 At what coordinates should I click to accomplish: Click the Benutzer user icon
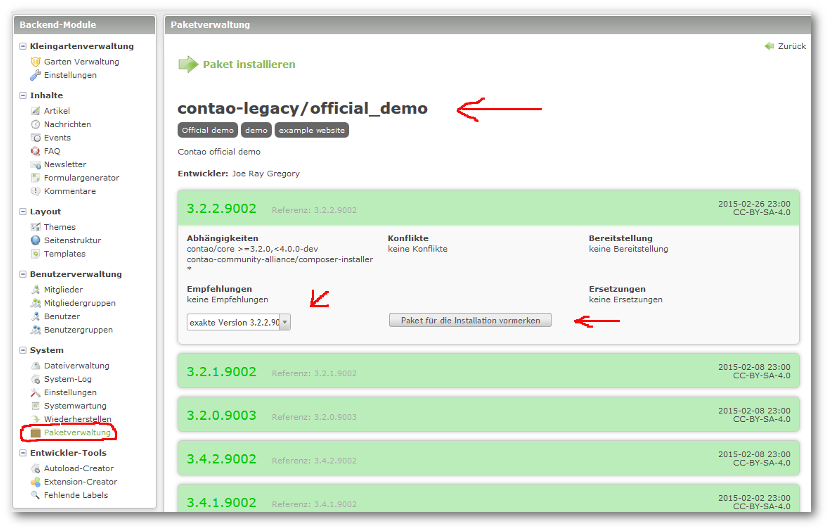[x=35, y=317]
